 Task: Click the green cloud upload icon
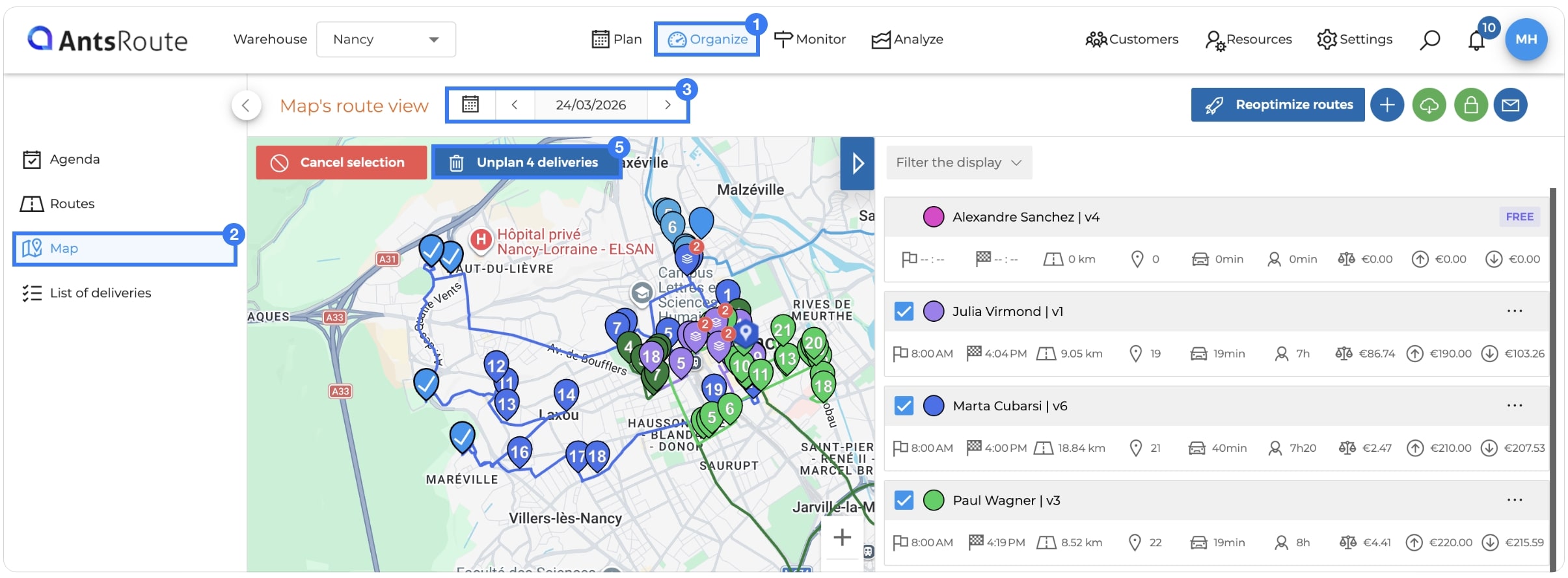pyautogui.click(x=1429, y=105)
